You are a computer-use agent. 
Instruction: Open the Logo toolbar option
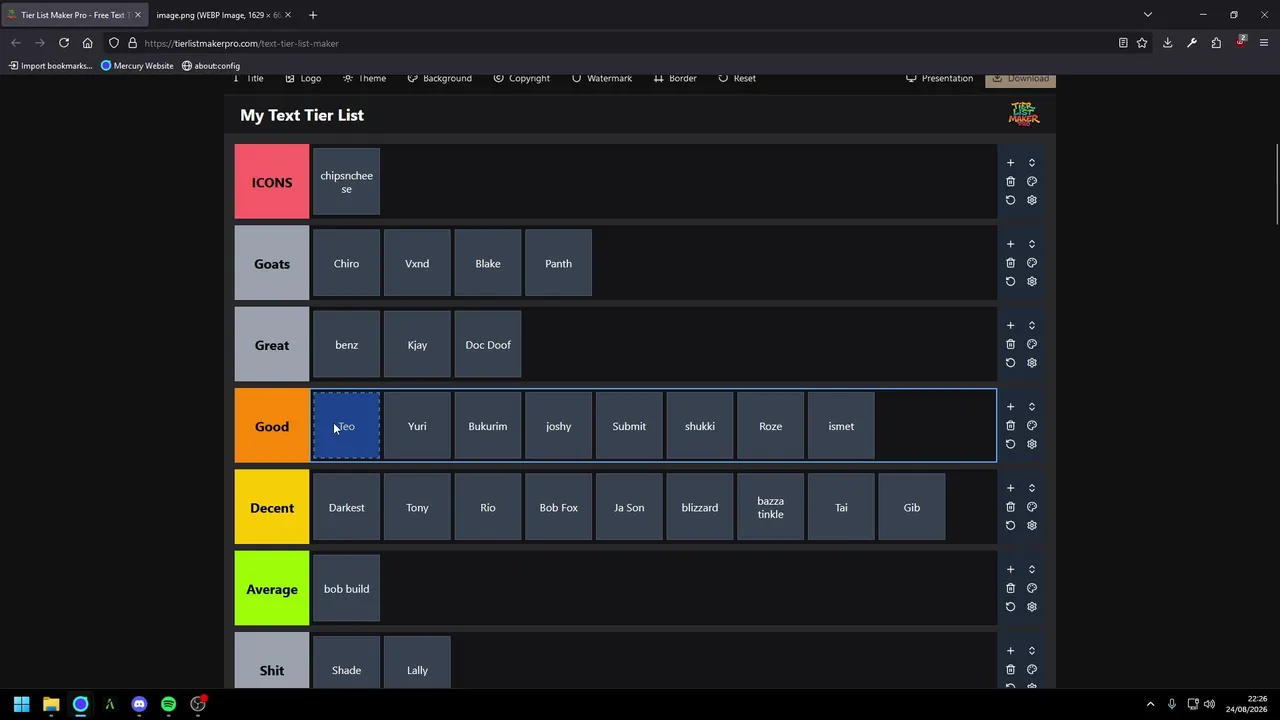click(303, 78)
